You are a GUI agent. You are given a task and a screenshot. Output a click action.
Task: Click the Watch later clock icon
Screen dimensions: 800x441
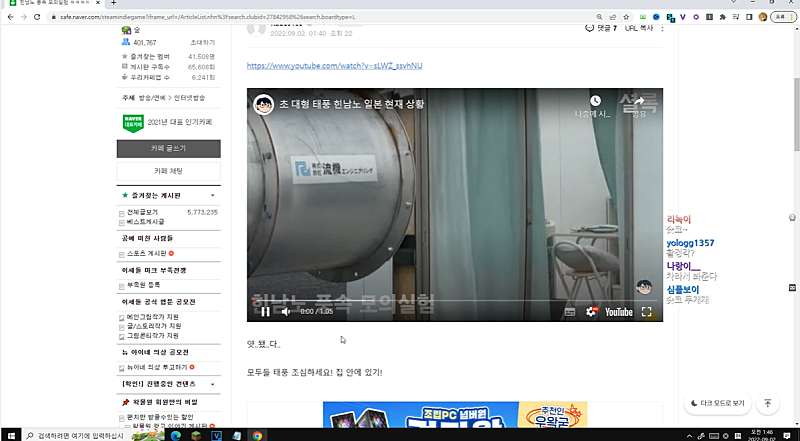(595, 101)
